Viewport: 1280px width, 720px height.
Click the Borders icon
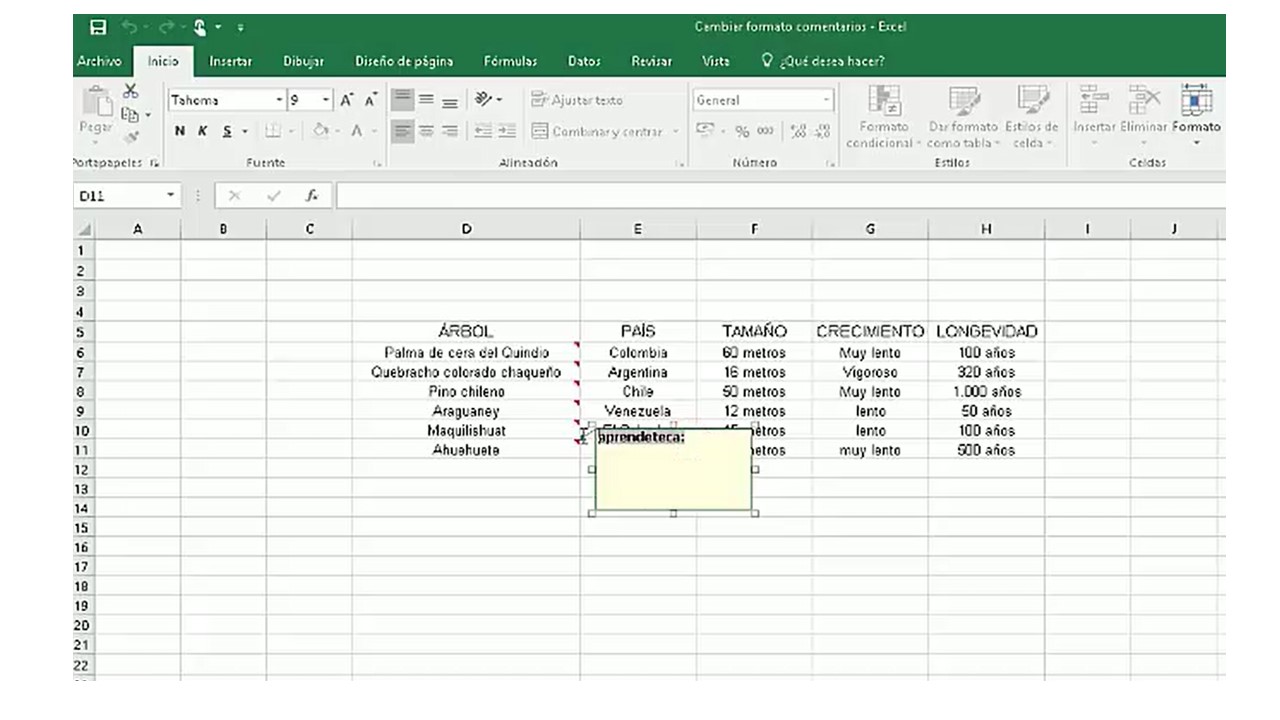272,131
